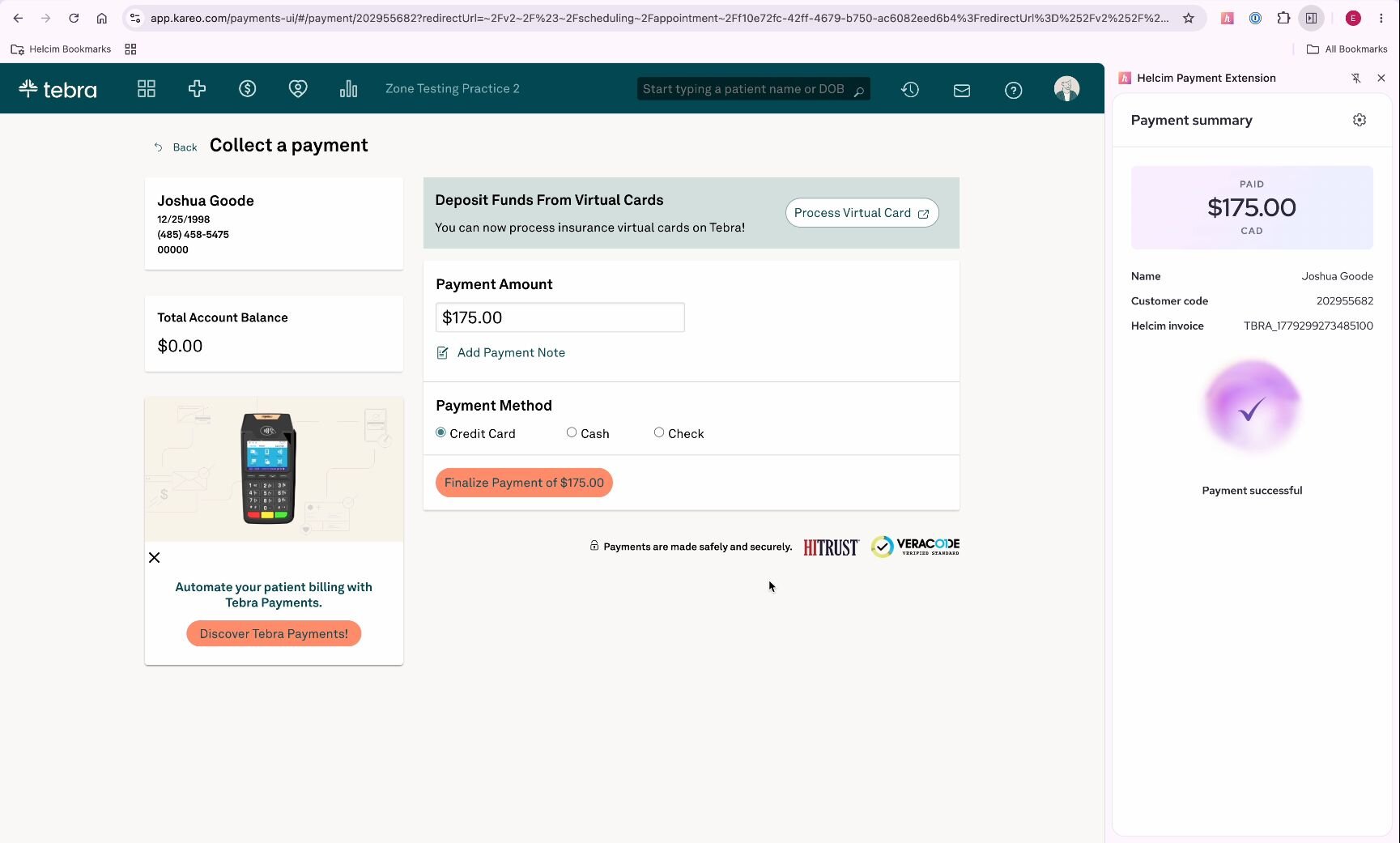Screen dimensions: 1400x843
Task: Open the dashboard grid icon in Tebra nav
Action: [147, 89]
